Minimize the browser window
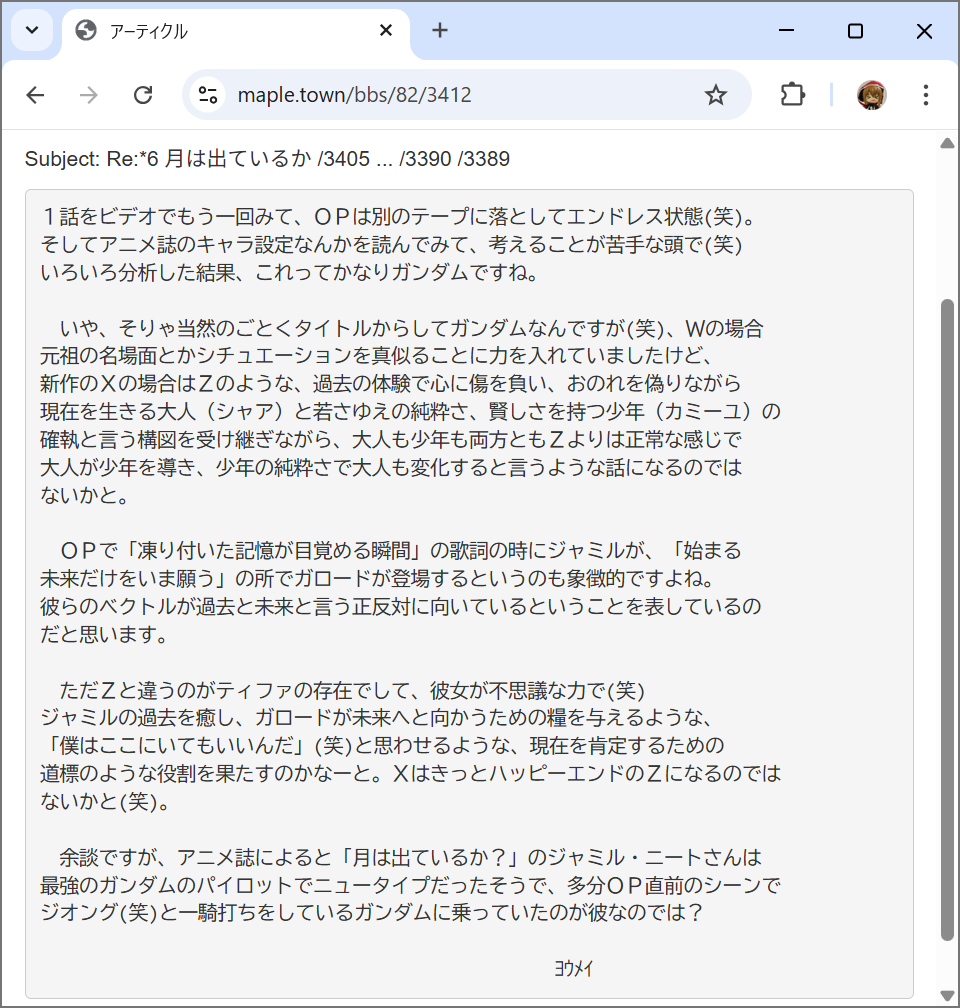The height and width of the screenshot is (1008, 960). click(786, 31)
